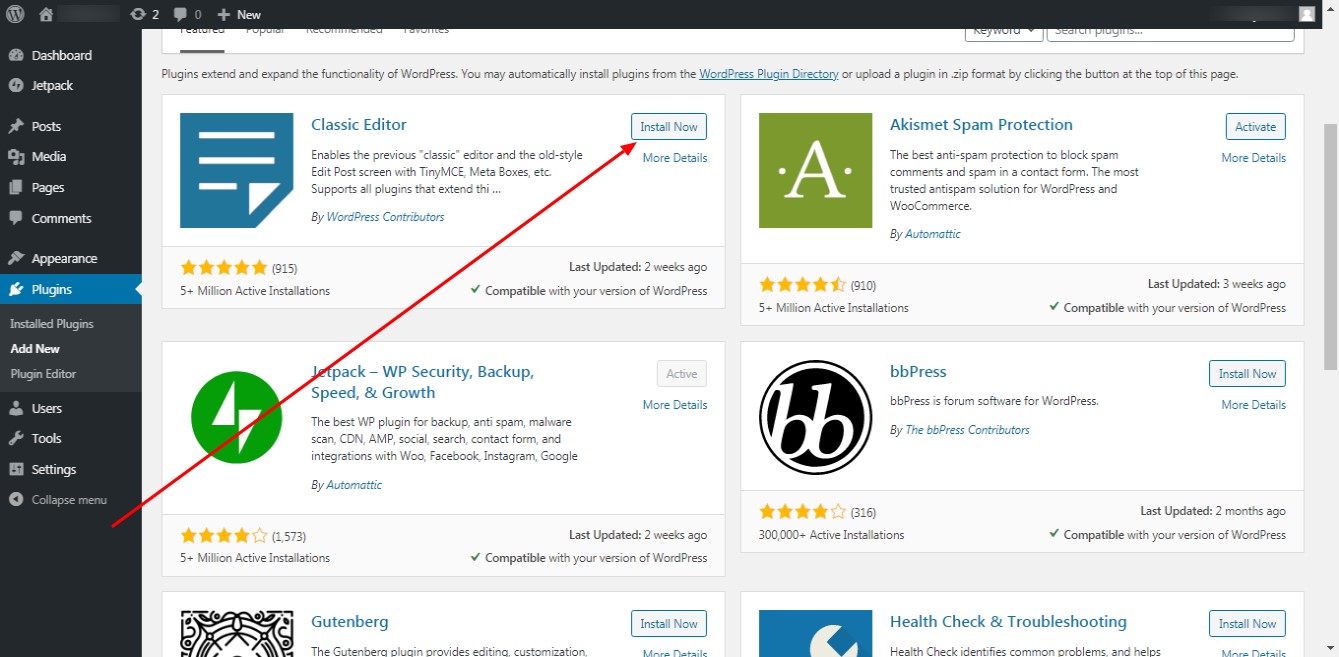Screen dimensions: 1339x657
Task: Open the bbPress title link
Action: coord(918,372)
